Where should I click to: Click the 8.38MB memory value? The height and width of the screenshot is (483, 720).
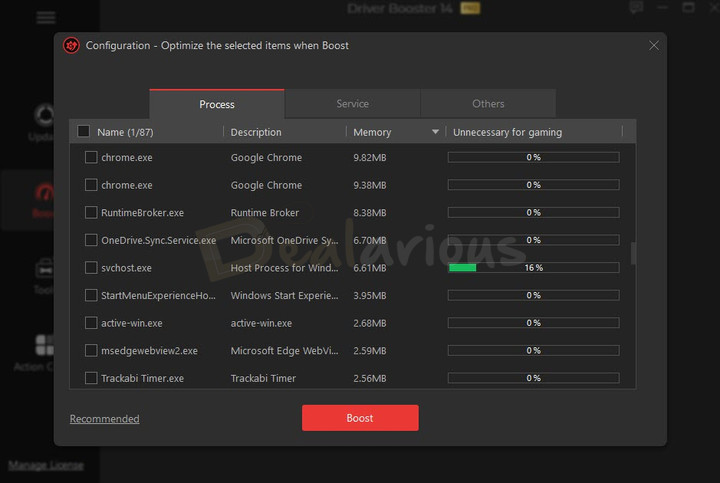(x=370, y=213)
